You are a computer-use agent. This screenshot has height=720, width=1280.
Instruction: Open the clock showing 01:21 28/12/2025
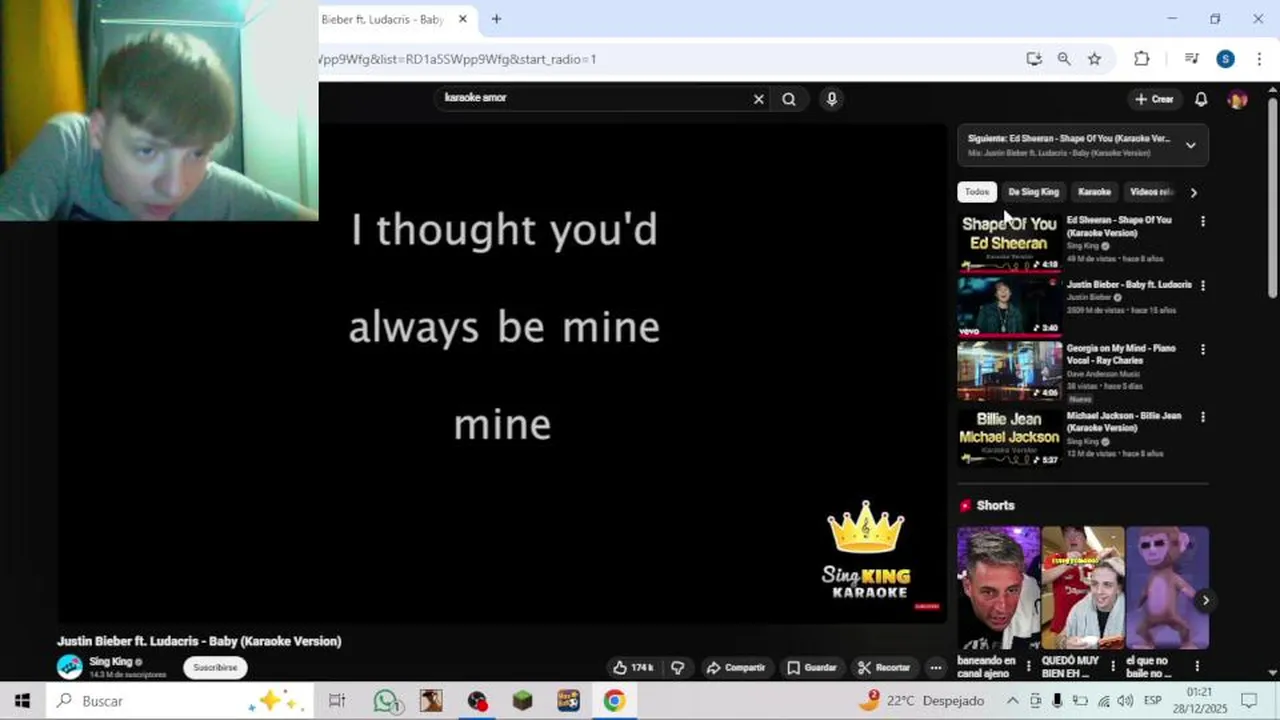tap(1199, 700)
